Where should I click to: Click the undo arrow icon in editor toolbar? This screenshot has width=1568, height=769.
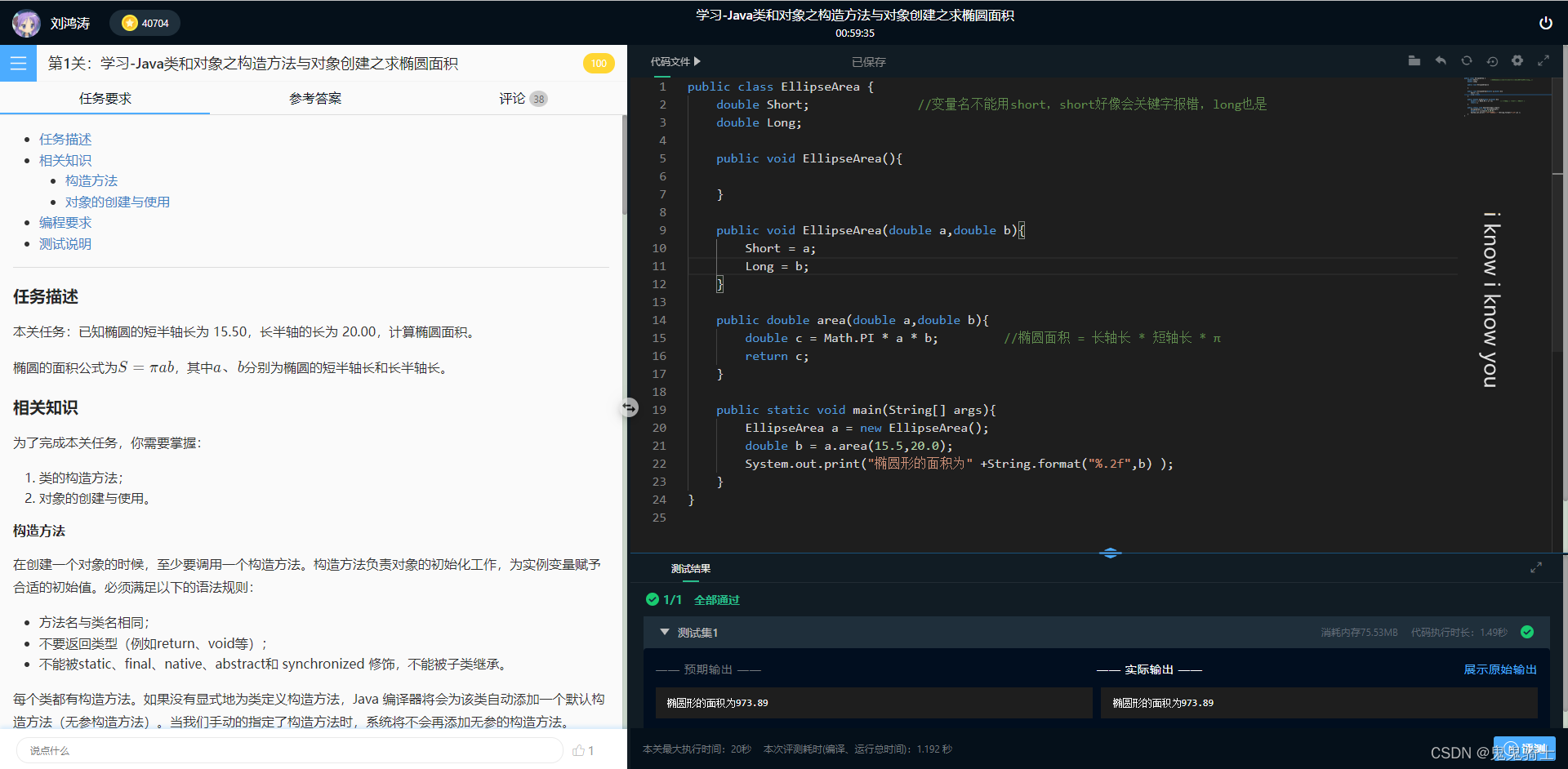[1441, 61]
